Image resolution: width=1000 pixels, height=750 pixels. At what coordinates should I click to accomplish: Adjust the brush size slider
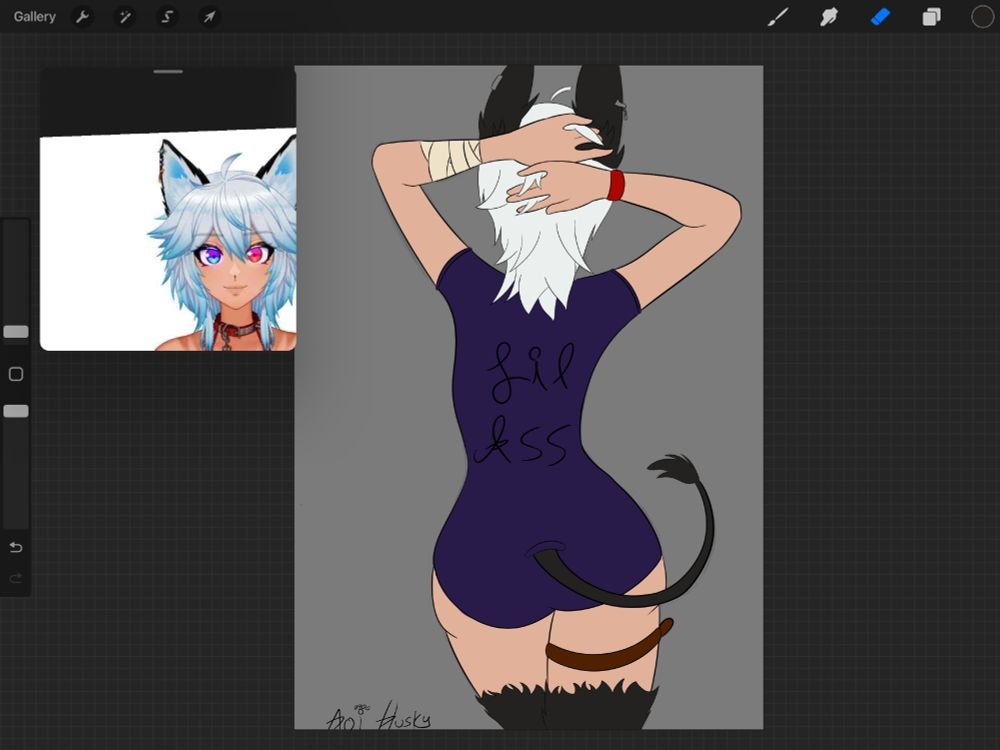coord(15,331)
